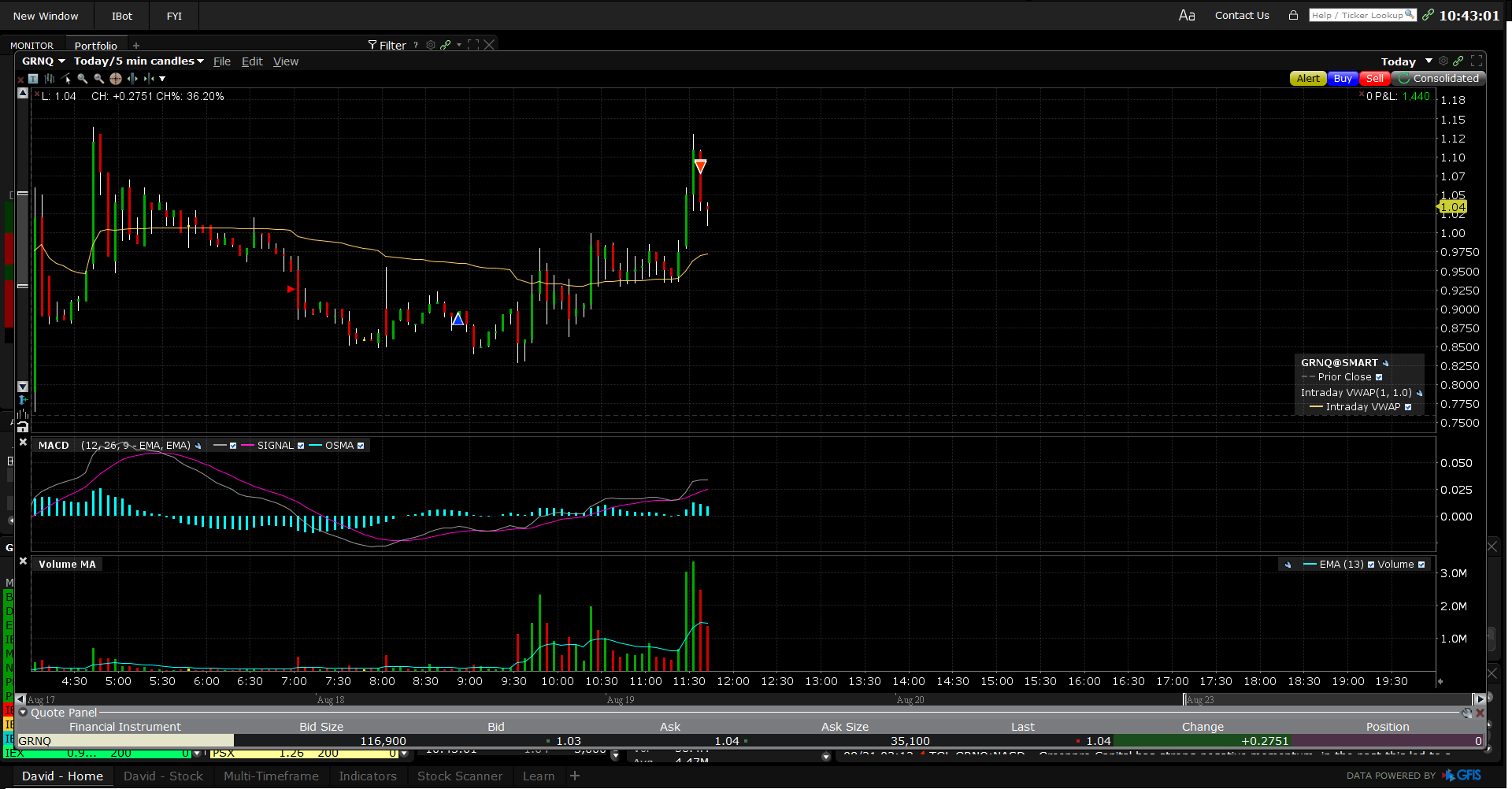Collapse the Quote Panel
The width and height of the screenshot is (1512, 789).
click(x=23, y=713)
